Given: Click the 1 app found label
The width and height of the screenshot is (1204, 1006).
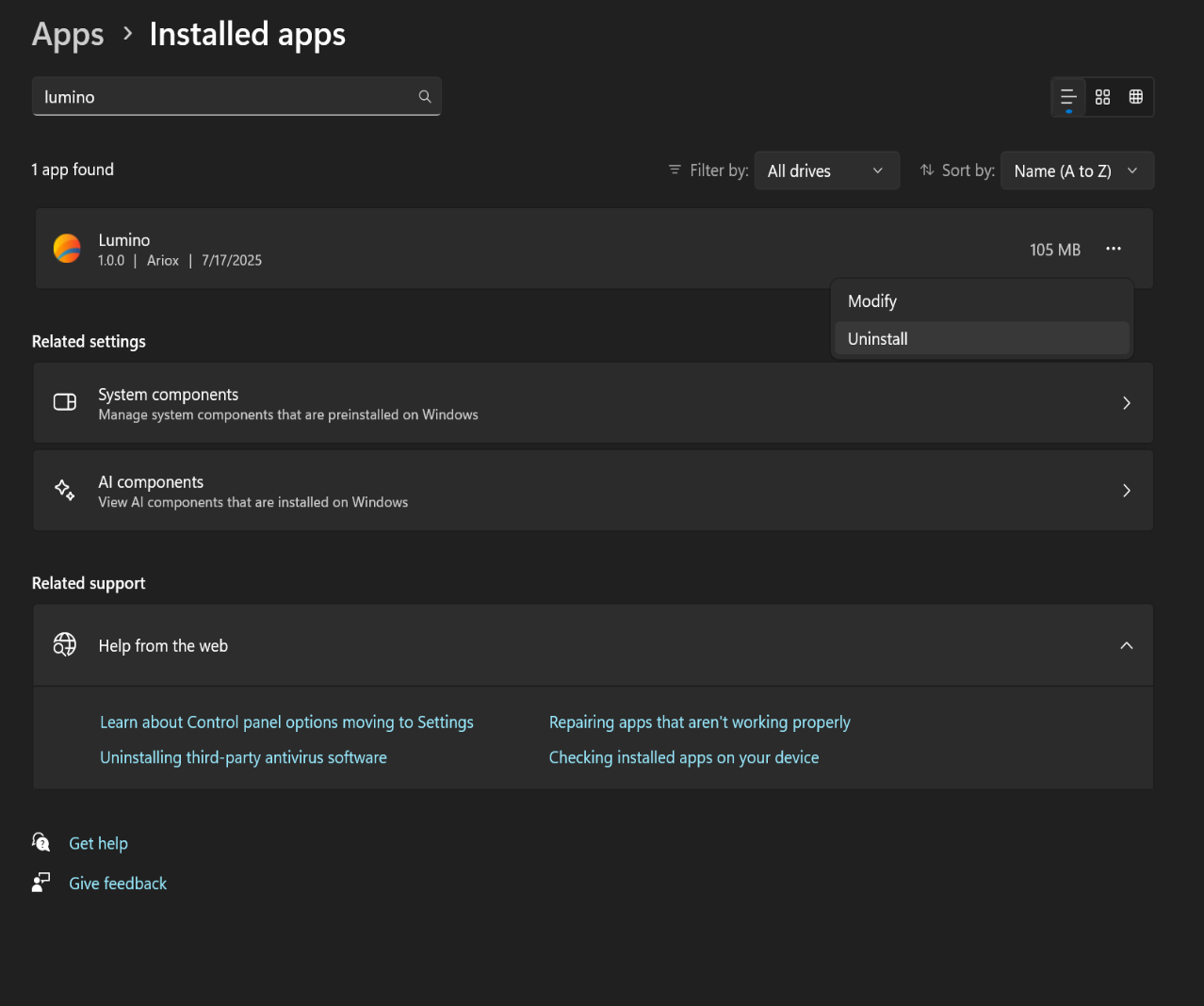Looking at the screenshot, I should [73, 170].
